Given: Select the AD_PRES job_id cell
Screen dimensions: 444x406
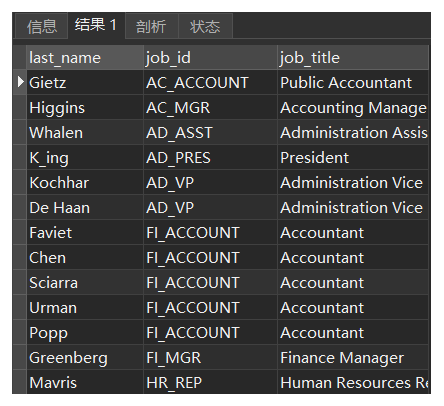Looking at the screenshot, I should coord(210,157).
